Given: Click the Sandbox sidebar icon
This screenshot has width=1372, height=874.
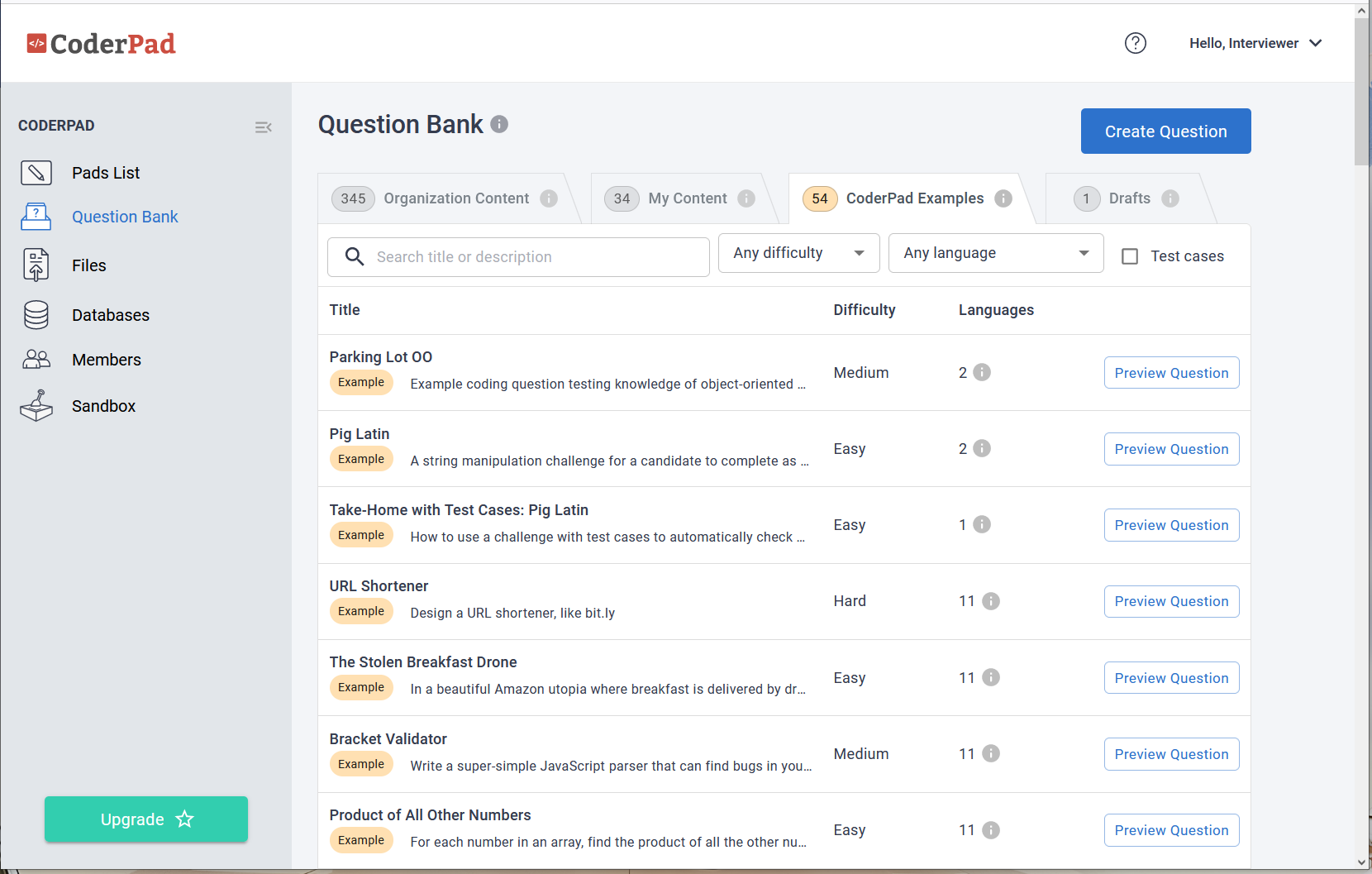Looking at the screenshot, I should click(36, 406).
